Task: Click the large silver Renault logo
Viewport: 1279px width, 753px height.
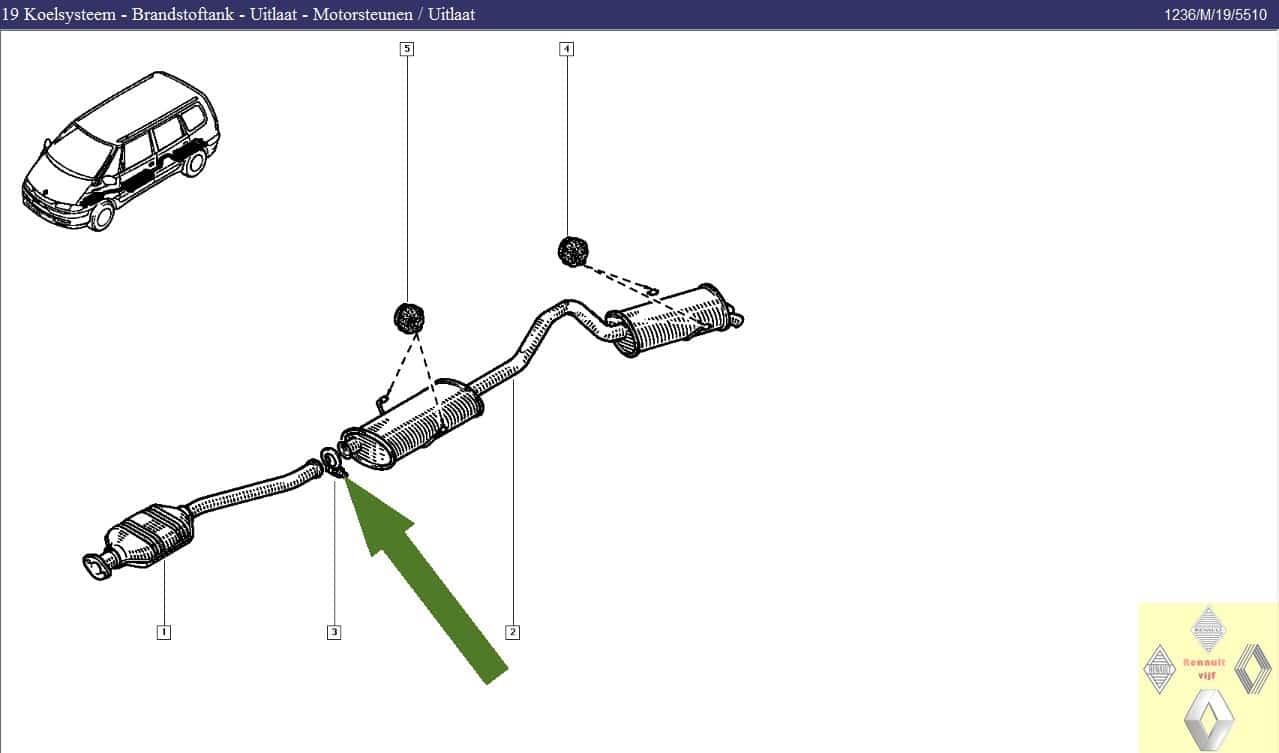Action: click(x=1209, y=719)
